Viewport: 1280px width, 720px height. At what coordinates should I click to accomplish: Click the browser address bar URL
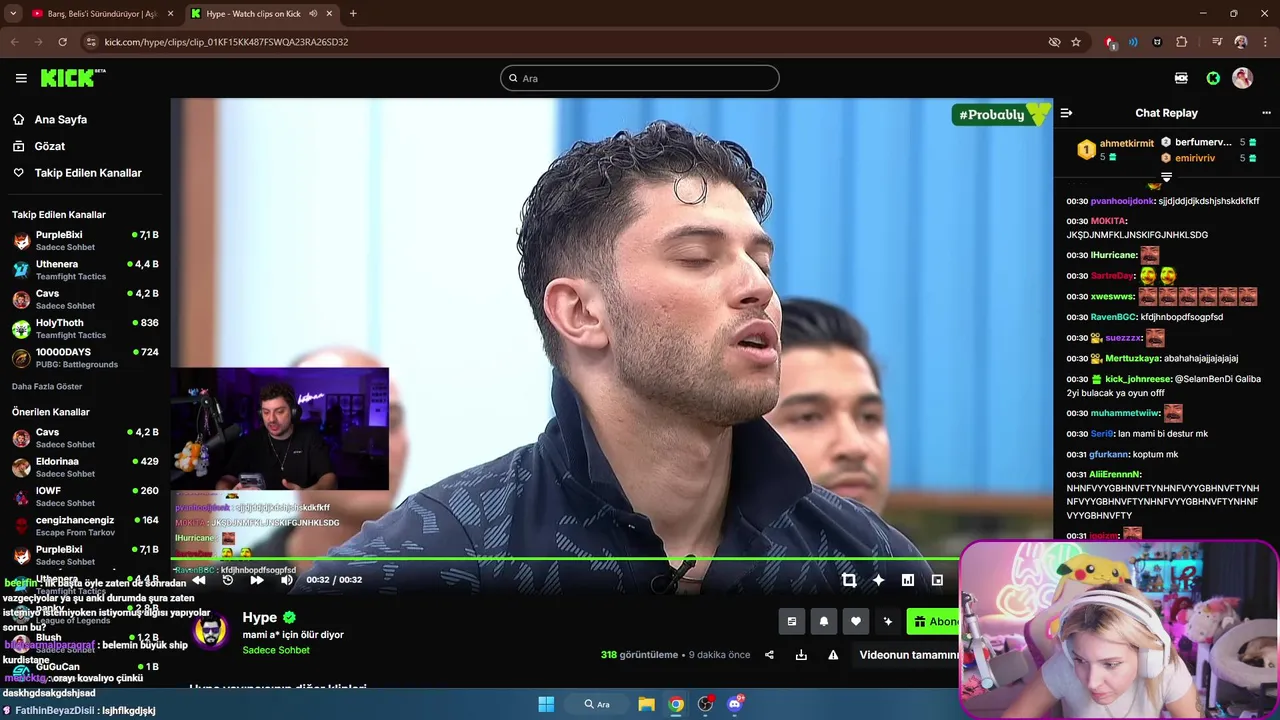pyautogui.click(x=226, y=42)
